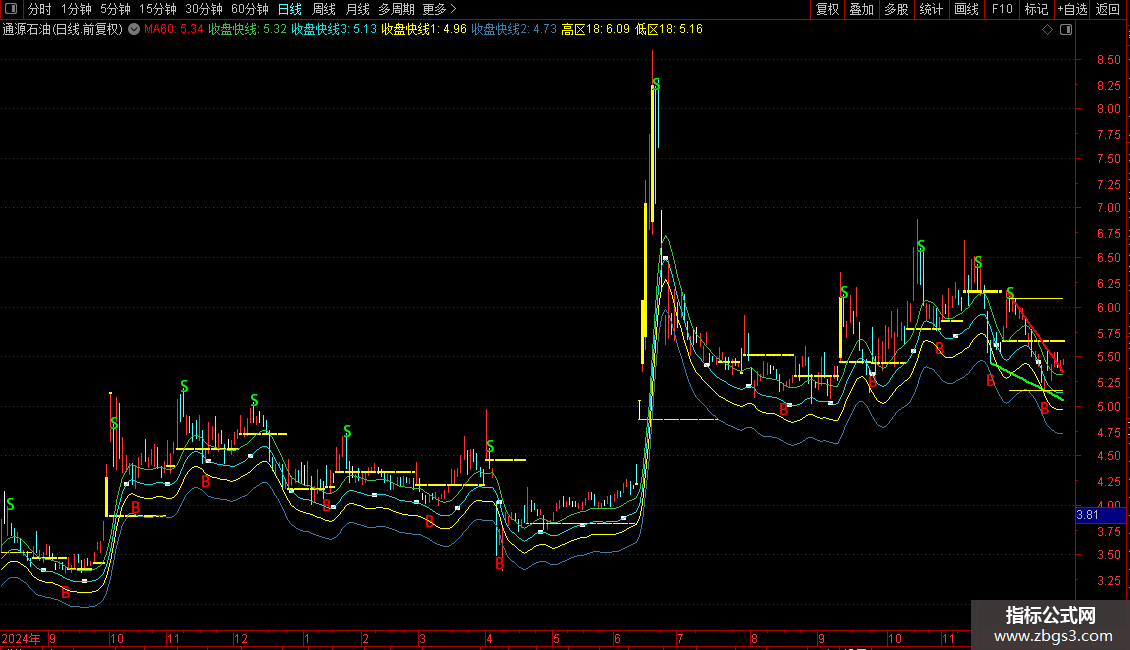
Task: Open the 复权 adjustment menu
Action: (827, 9)
